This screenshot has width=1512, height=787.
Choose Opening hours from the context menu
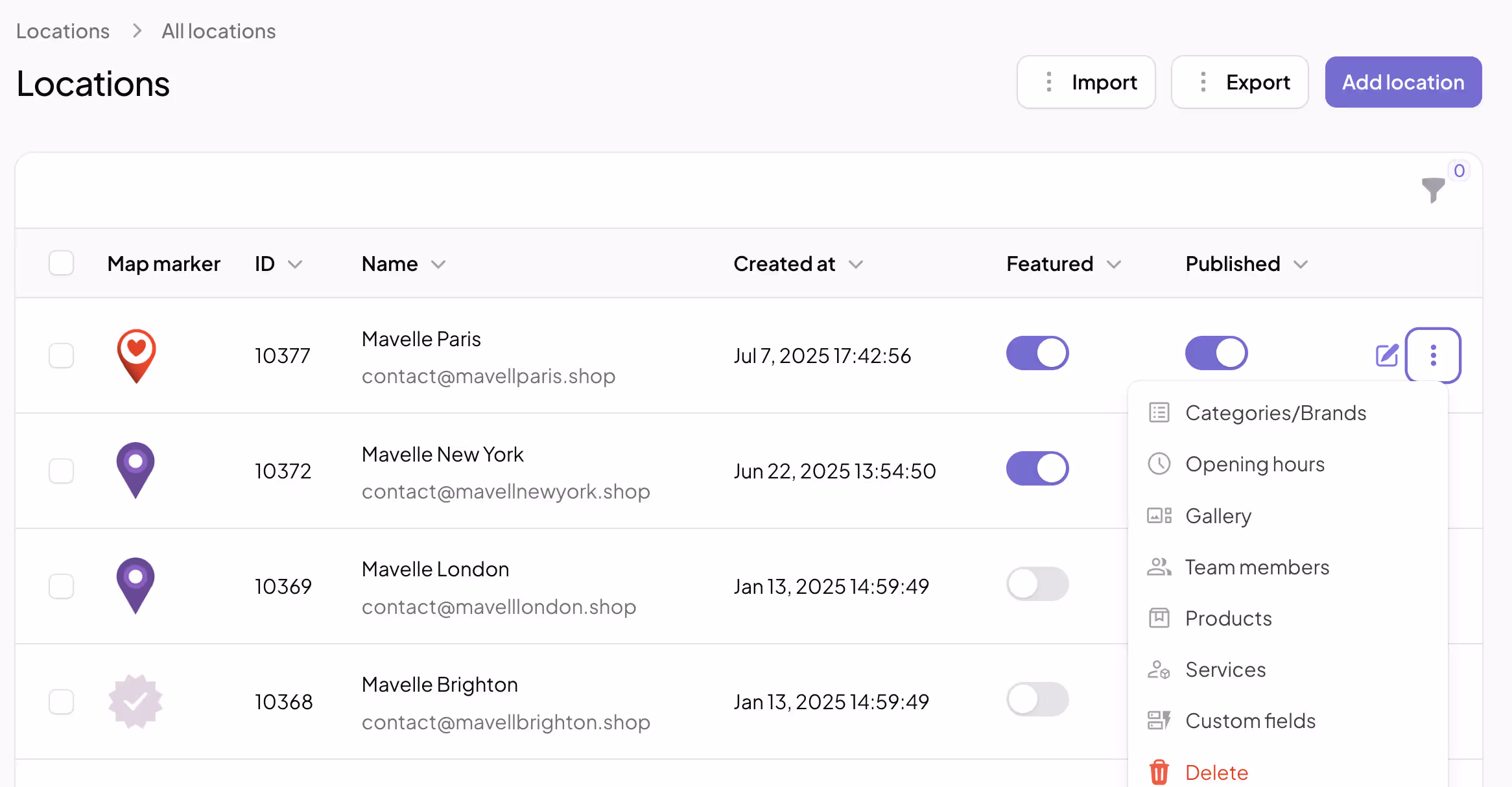click(x=1254, y=464)
